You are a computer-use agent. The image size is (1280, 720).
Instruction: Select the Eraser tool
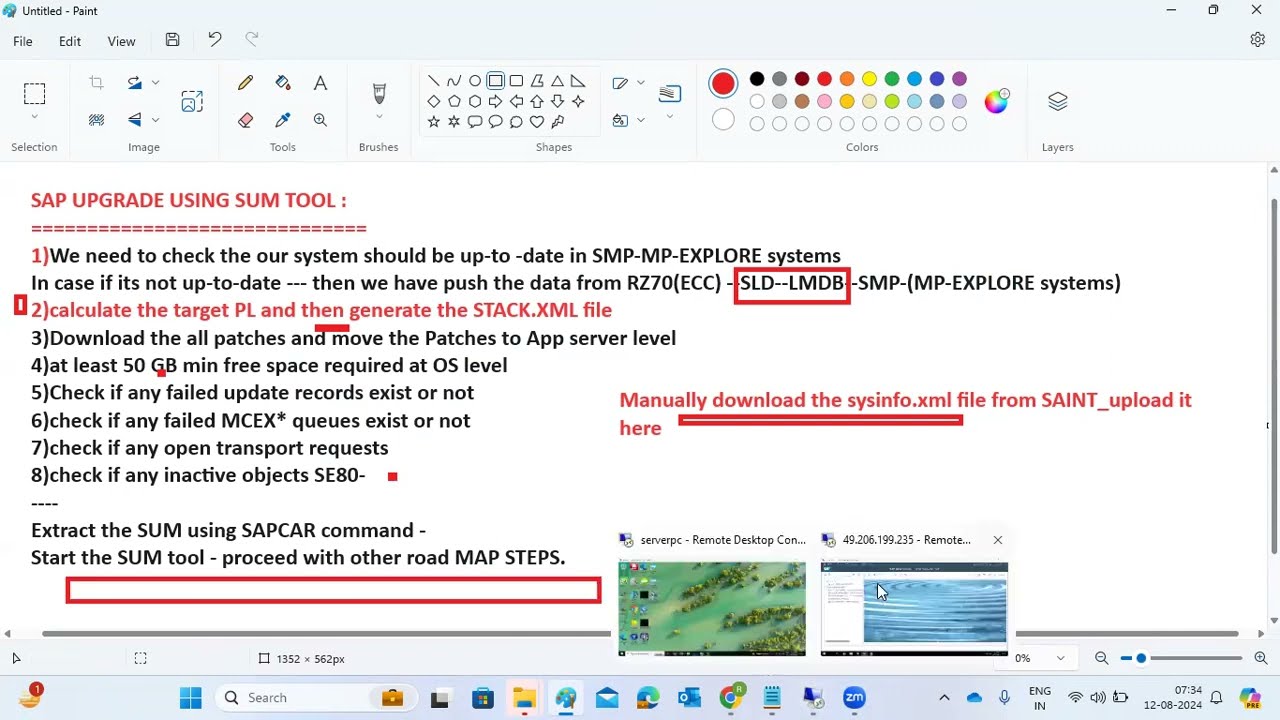point(245,120)
